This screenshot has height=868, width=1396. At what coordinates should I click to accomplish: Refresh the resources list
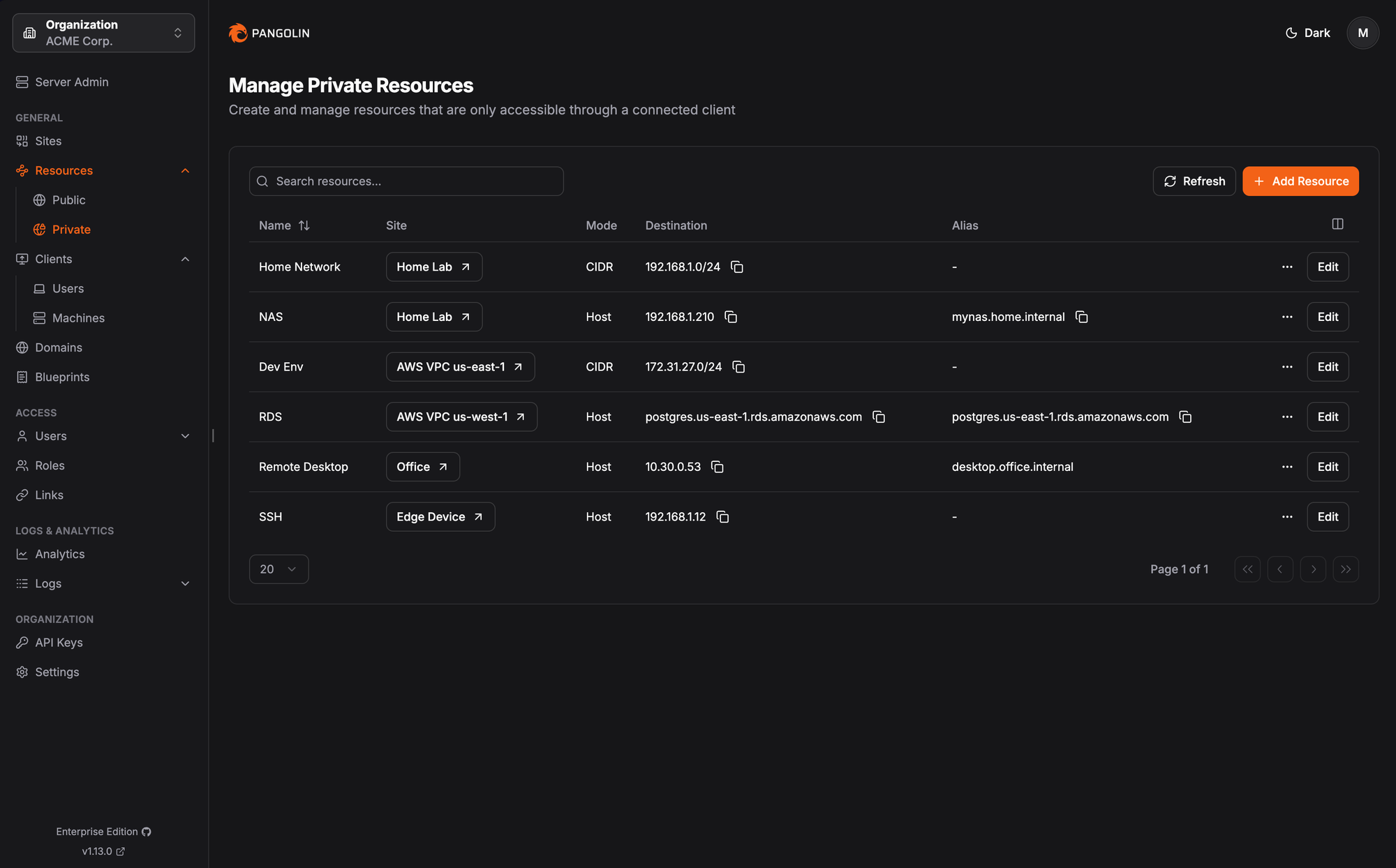point(1194,181)
